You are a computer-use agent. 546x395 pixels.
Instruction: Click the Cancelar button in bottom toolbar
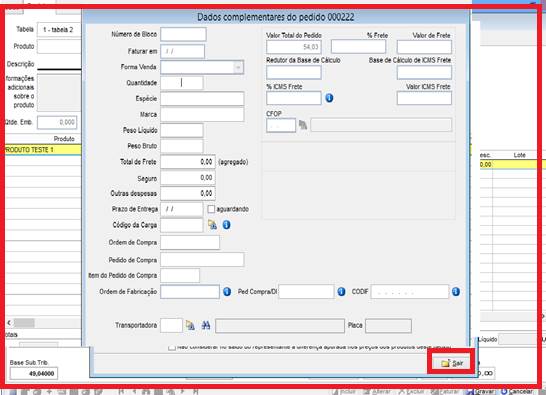pos(517,392)
